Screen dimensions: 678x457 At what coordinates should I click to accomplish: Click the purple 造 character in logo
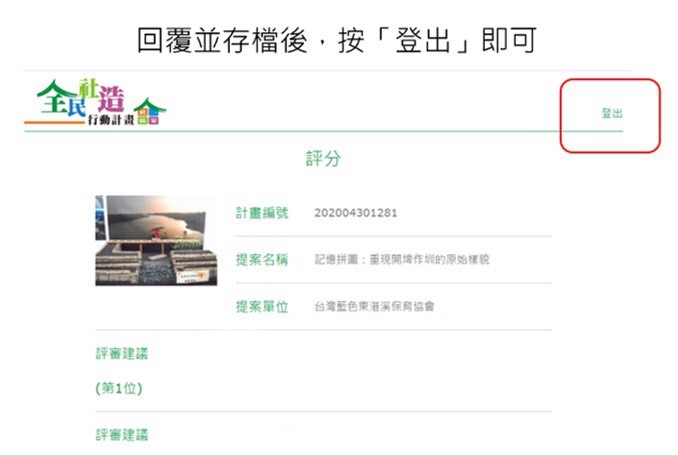point(111,99)
